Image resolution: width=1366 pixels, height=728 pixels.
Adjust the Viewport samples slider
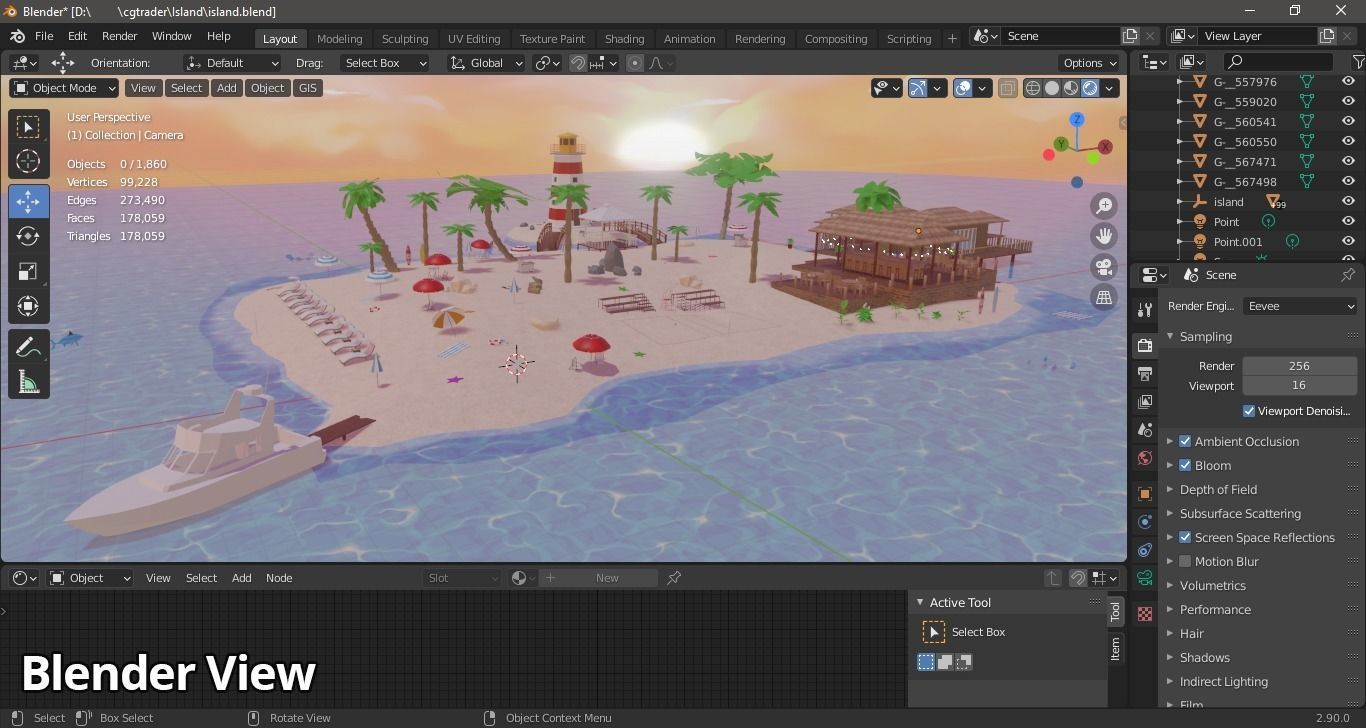(1298, 385)
